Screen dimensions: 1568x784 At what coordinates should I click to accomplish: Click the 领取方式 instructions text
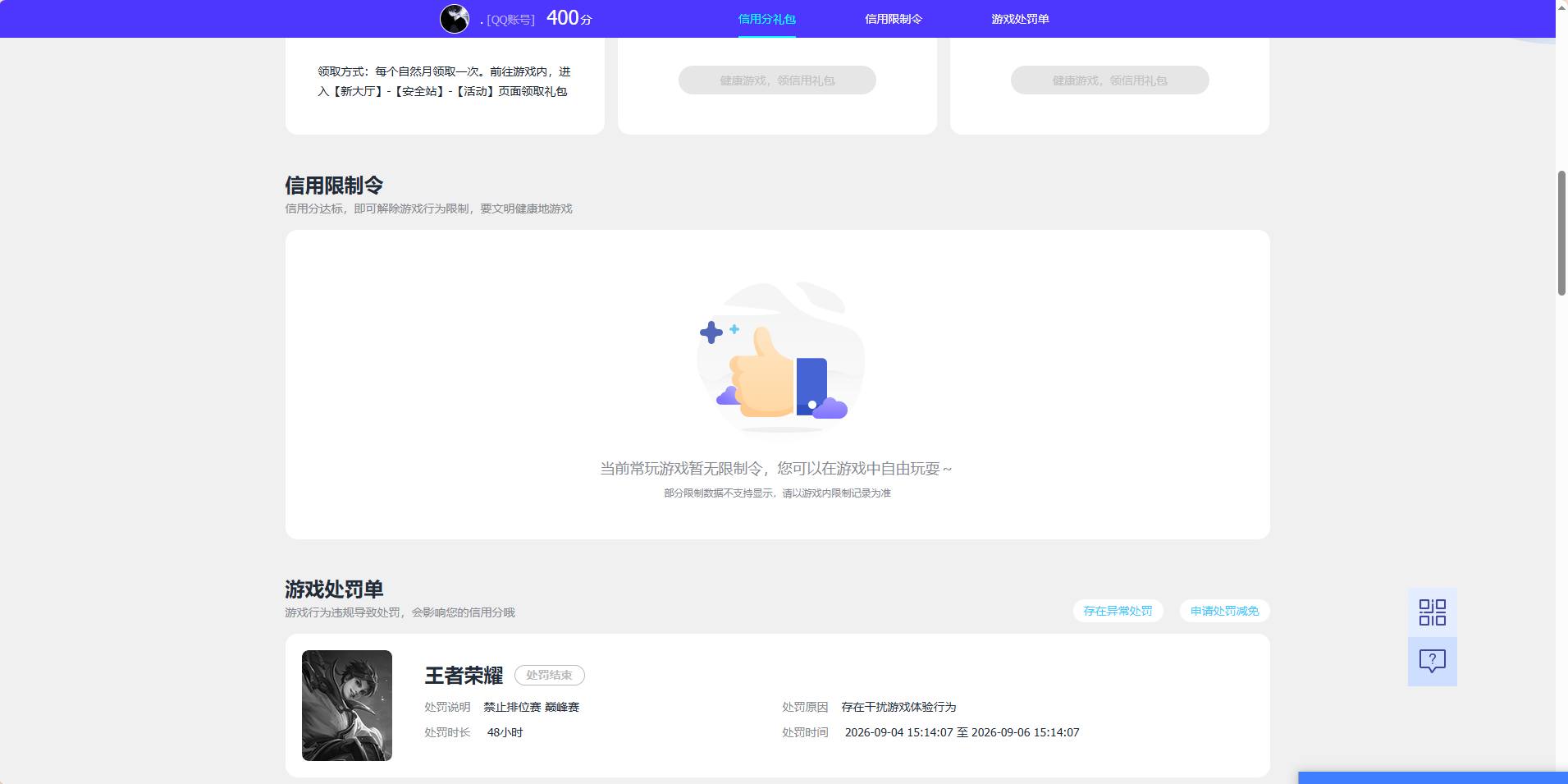[444, 81]
